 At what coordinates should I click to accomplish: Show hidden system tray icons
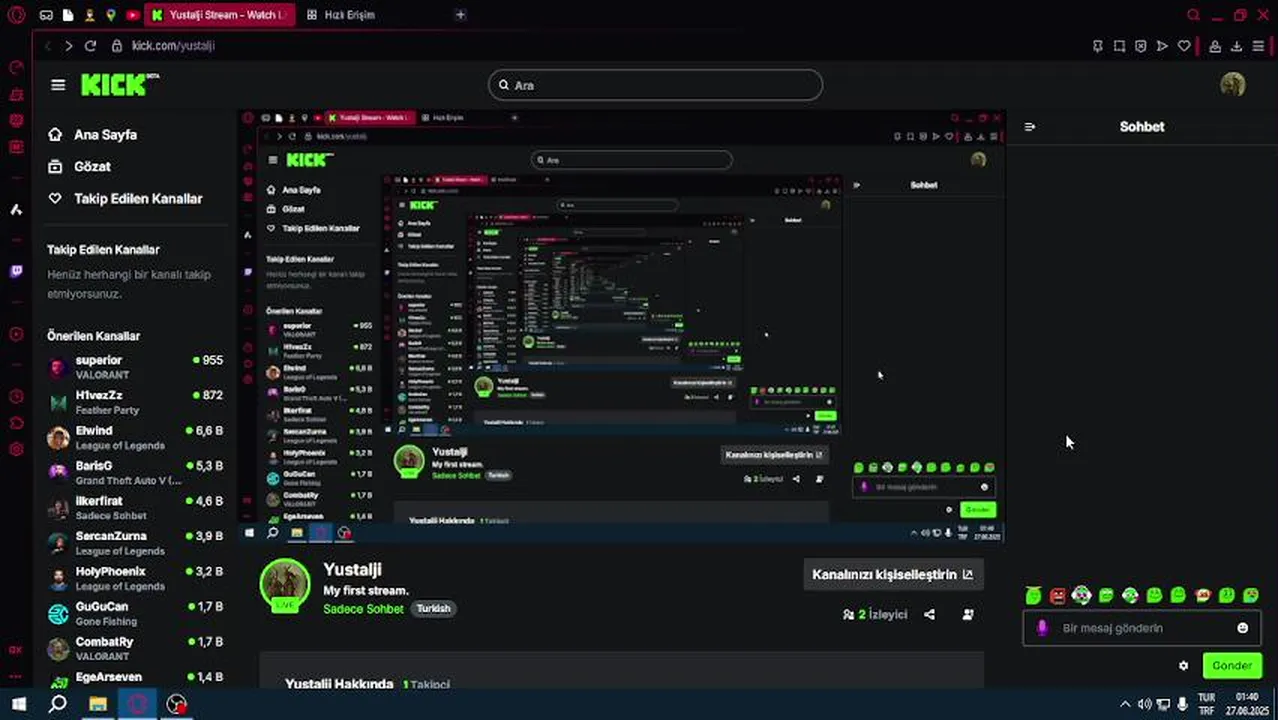point(1125,704)
